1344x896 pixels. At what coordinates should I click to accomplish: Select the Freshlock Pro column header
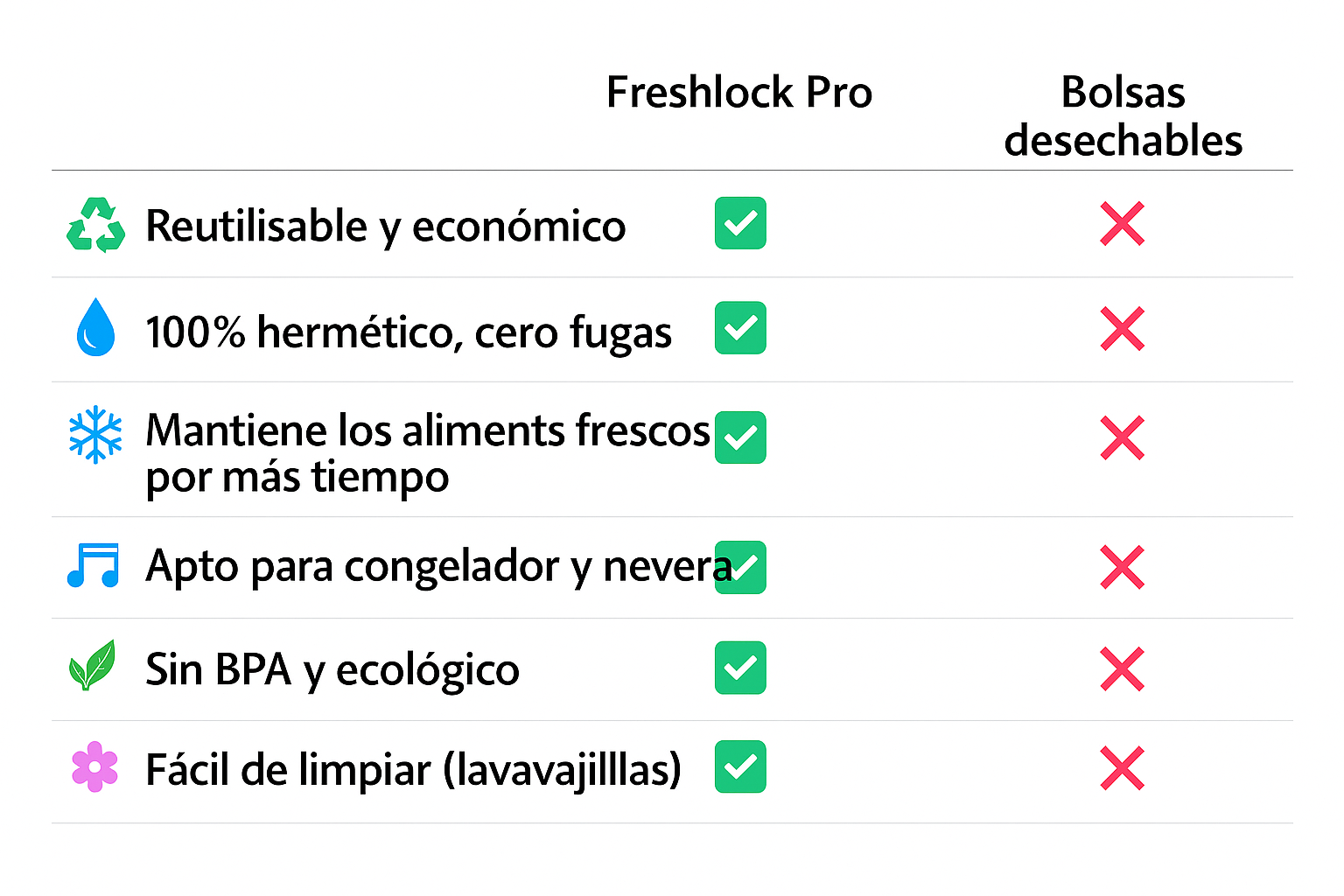[x=739, y=92]
